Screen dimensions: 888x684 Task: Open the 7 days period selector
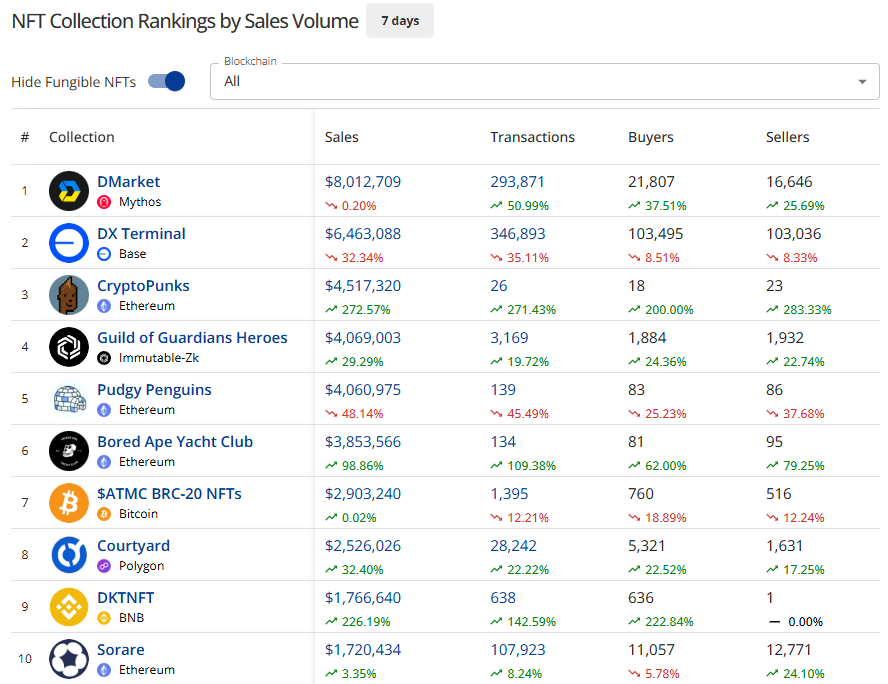tap(400, 21)
